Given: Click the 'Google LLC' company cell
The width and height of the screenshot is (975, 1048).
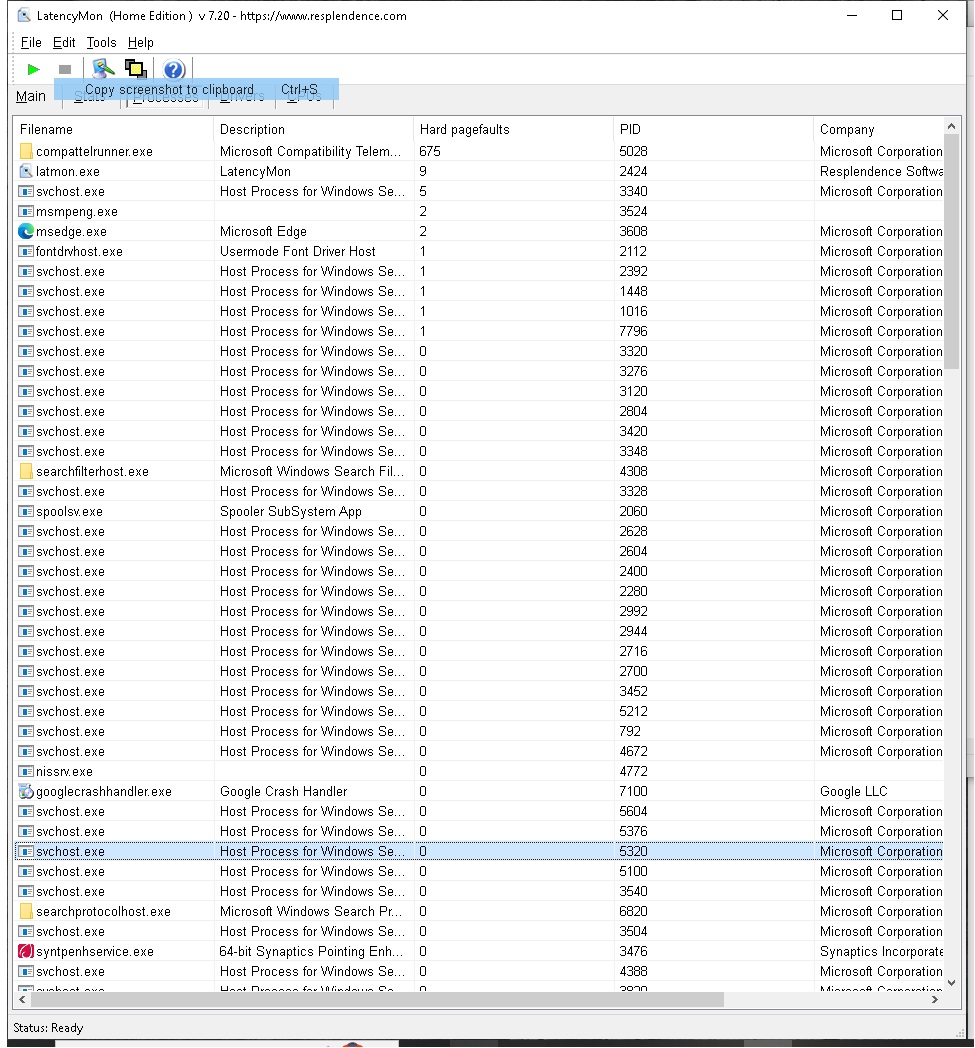Looking at the screenshot, I should click(853, 791).
